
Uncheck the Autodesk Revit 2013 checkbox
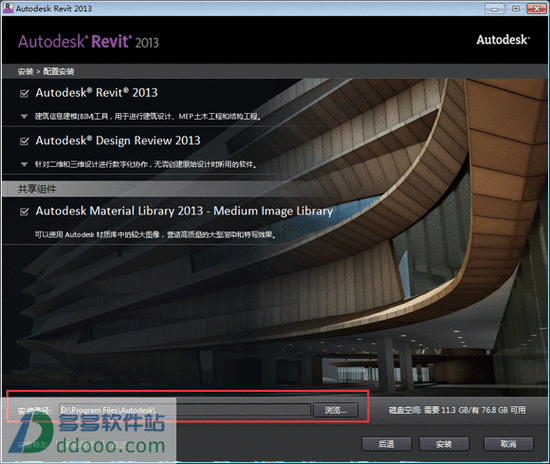[x=25, y=94]
